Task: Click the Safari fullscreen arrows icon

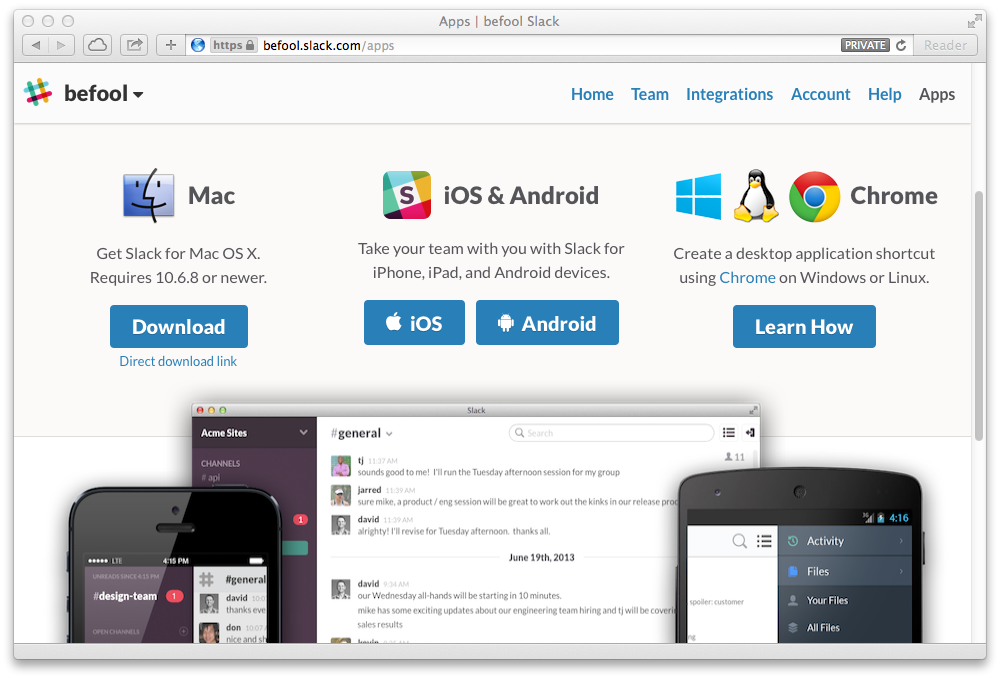Action: 974,21
